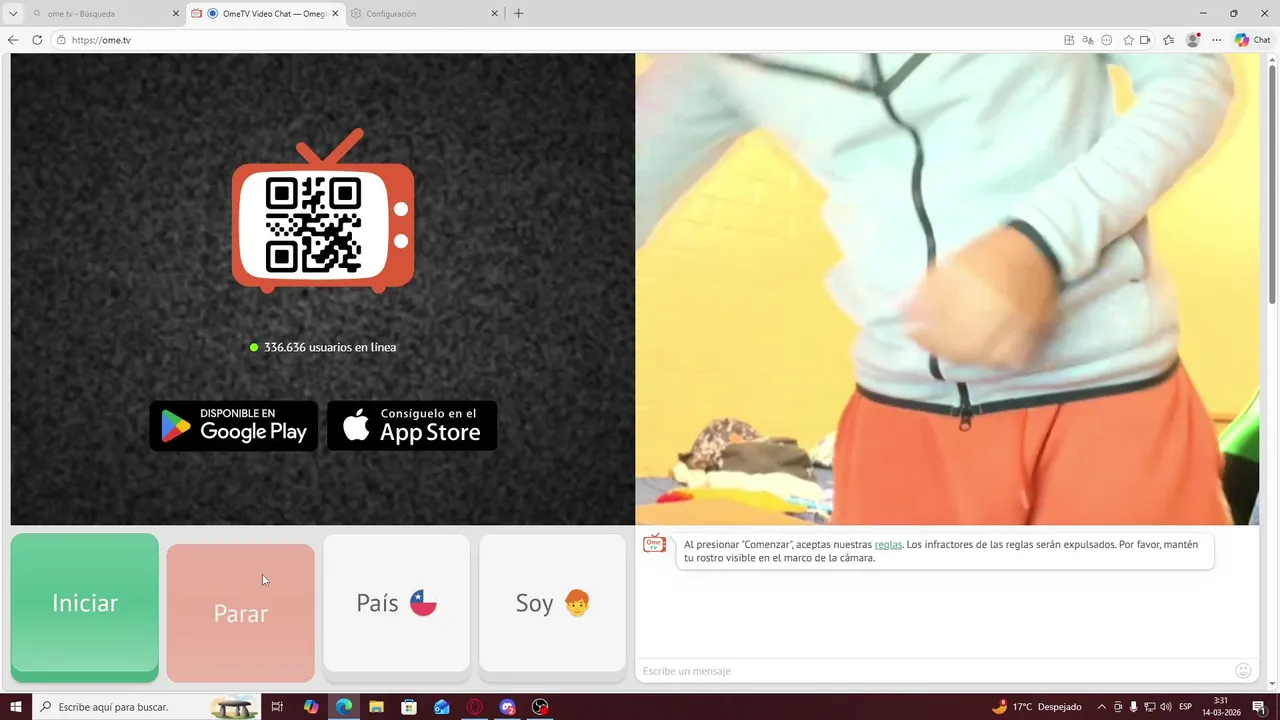
Task: Click the OmeTV avatar beside the rules message
Action: (654, 544)
